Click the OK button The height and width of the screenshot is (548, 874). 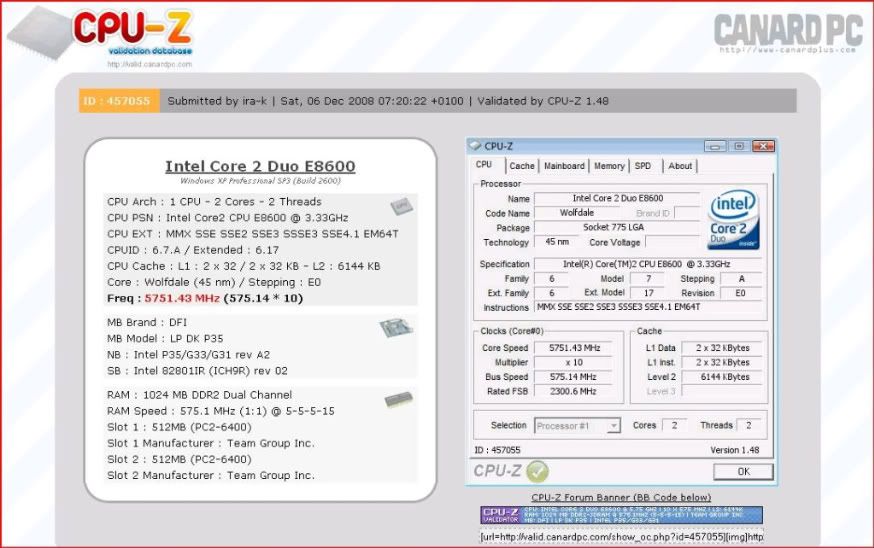pos(744,472)
